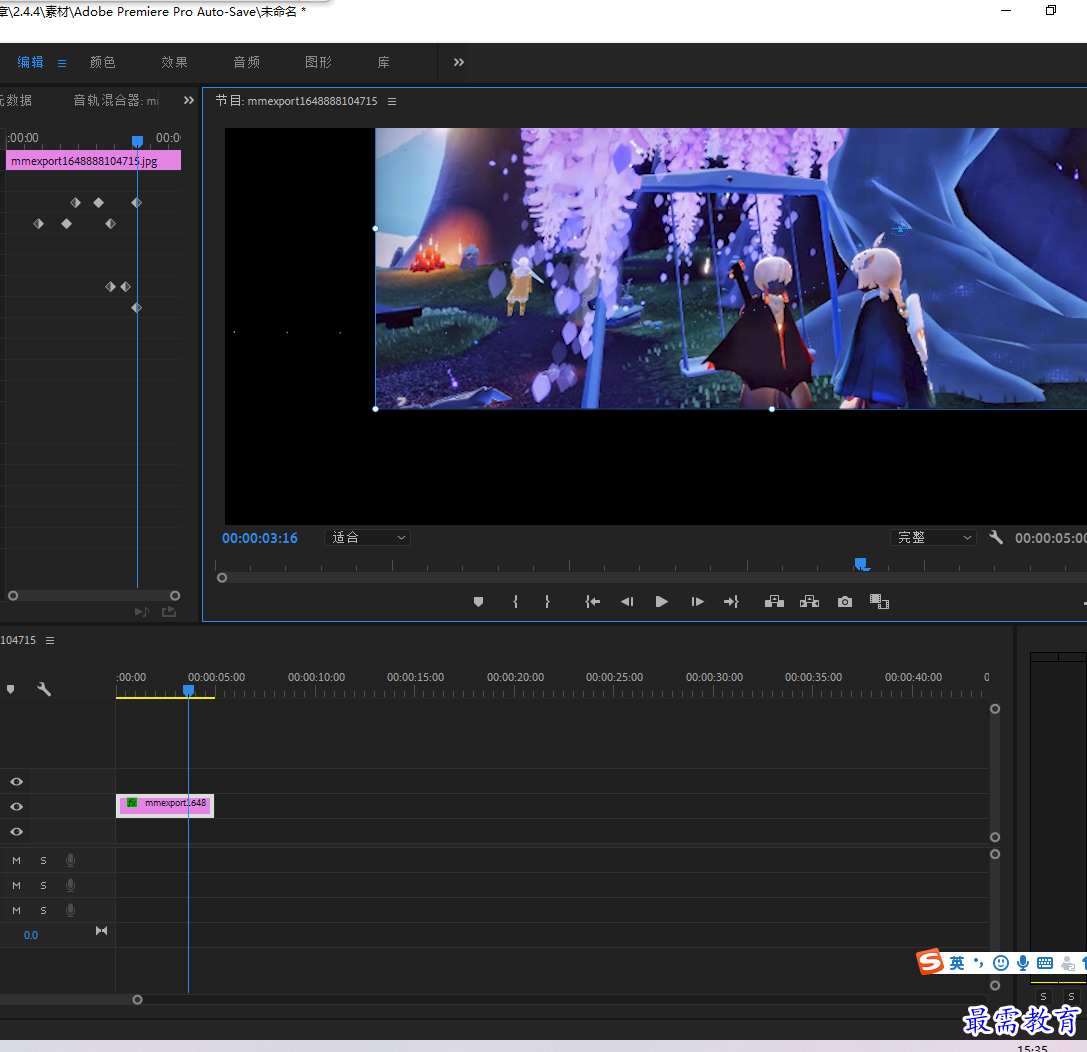
Task: Click export icon in effect controls panel
Action: pyautogui.click(x=168, y=611)
